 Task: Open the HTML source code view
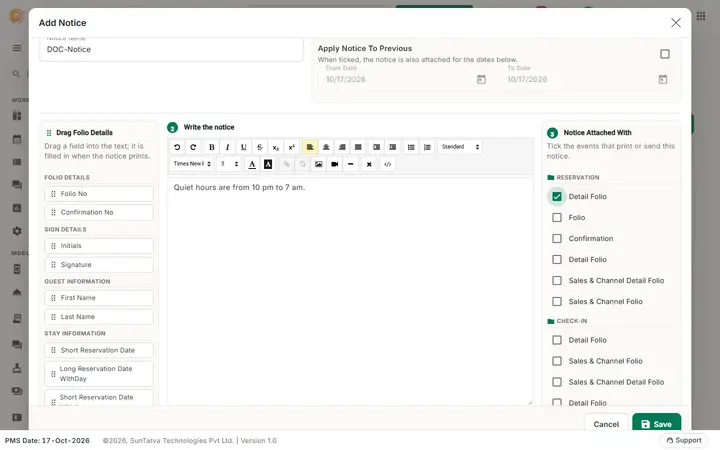tap(387, 164)
